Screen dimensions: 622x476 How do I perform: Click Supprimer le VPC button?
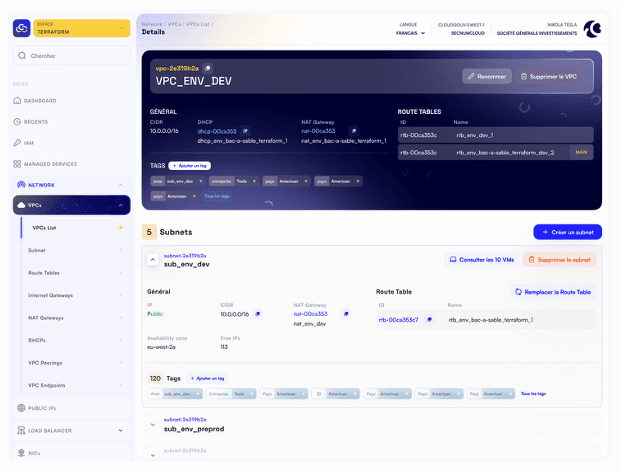pyautogui.click(x=549, y=77)
